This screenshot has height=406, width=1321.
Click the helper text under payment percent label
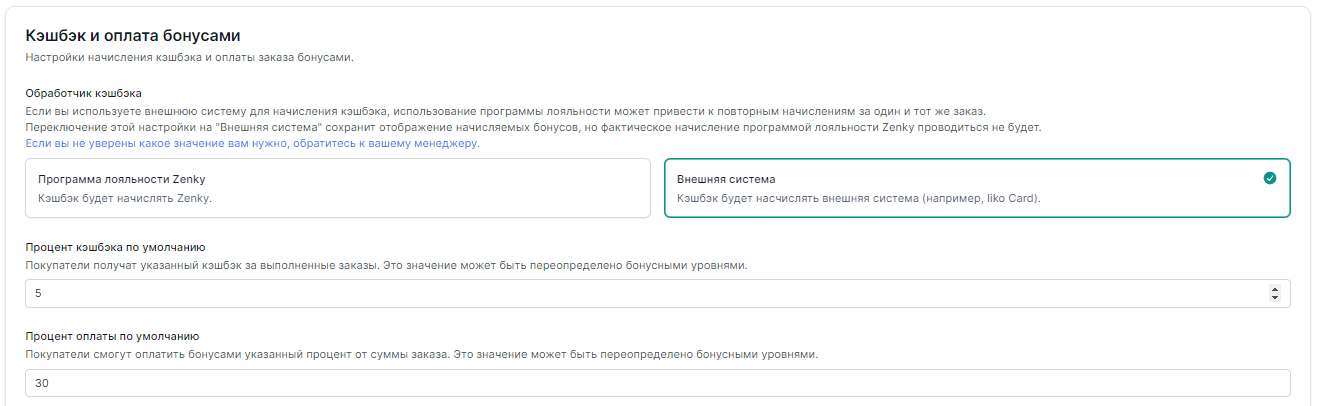[x=421, y=355]
